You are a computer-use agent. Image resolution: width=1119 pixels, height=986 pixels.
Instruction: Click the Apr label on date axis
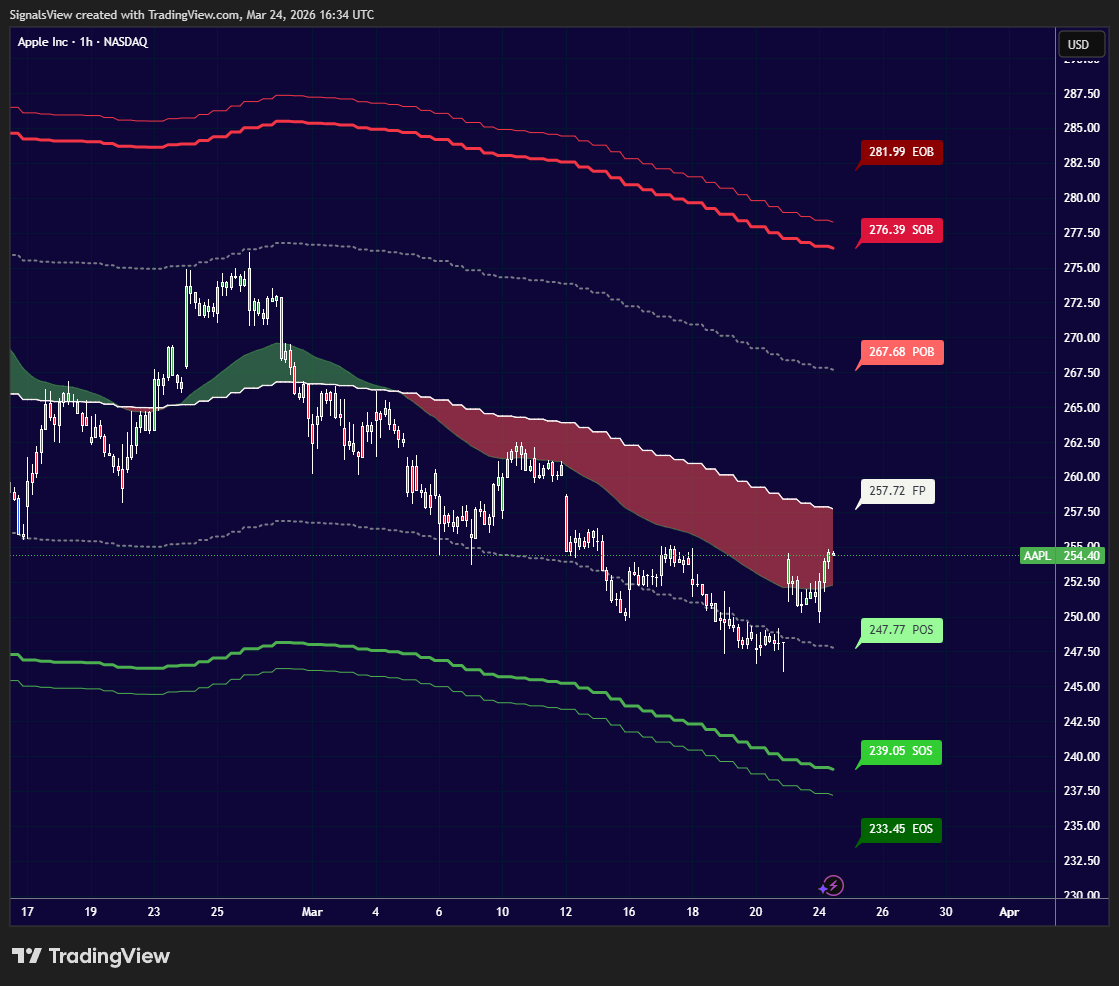click(x=1009, y=912)
